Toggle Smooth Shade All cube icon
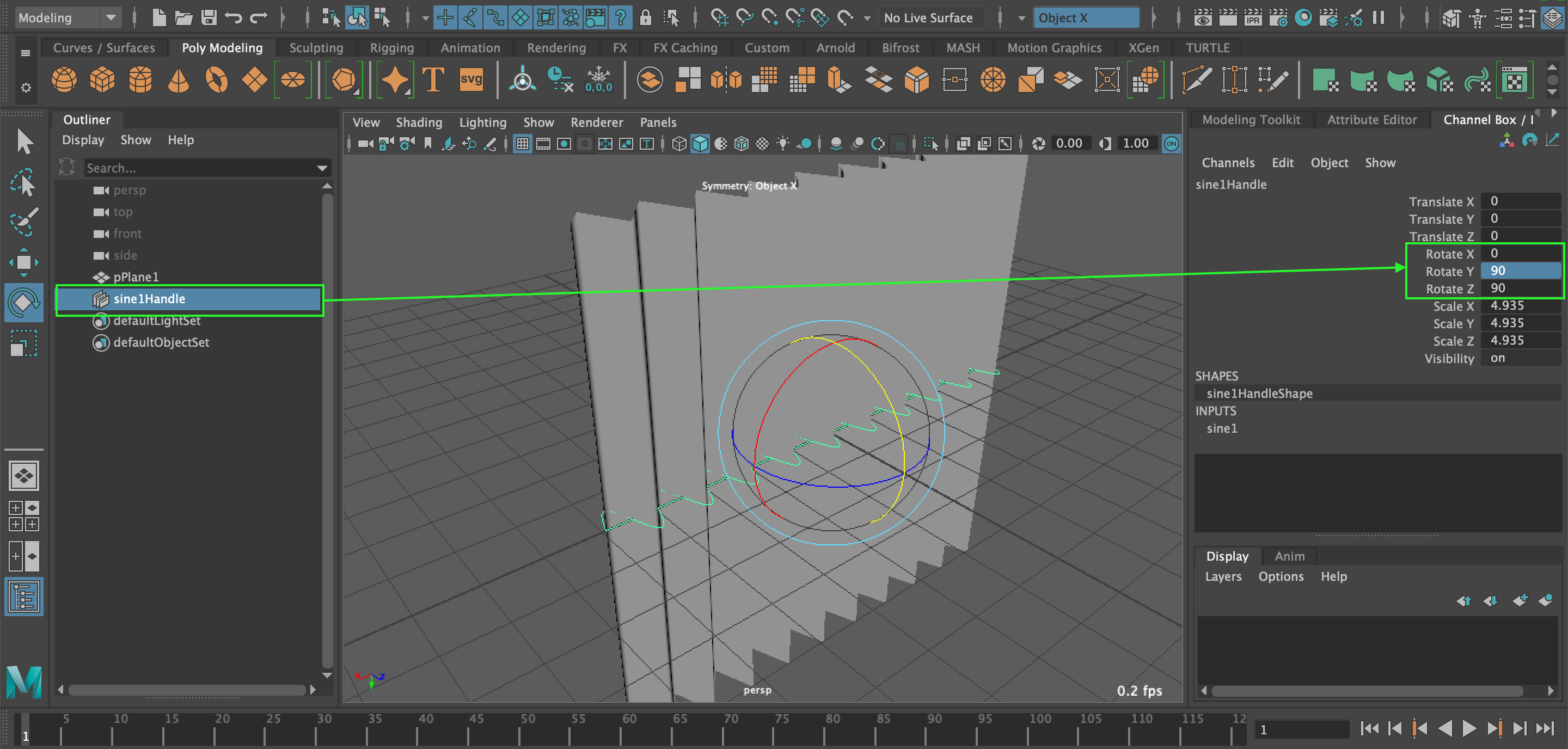 pyautogui.click(x=700, y=144)
